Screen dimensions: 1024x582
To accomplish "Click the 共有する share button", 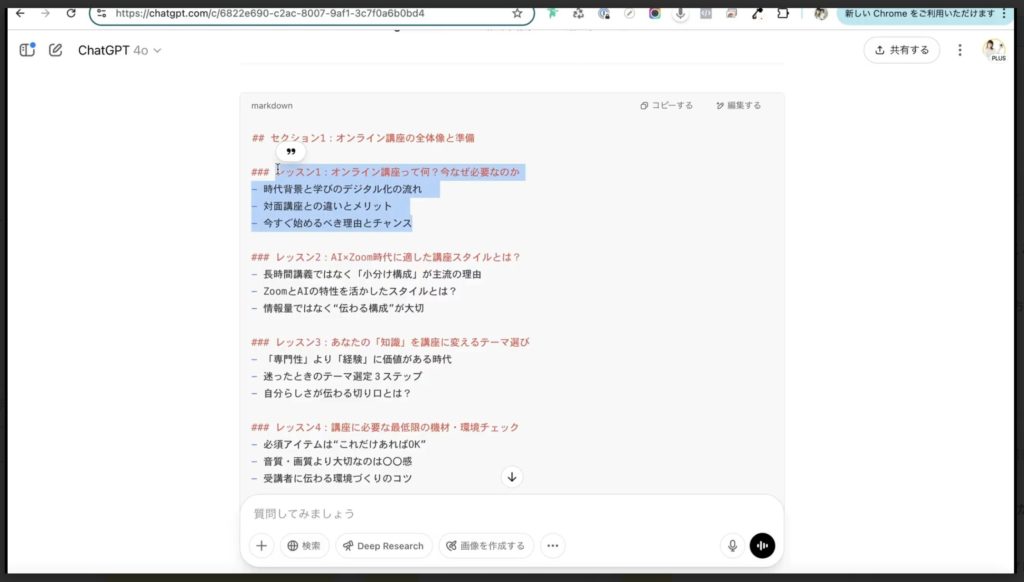I will coord(901,50).
